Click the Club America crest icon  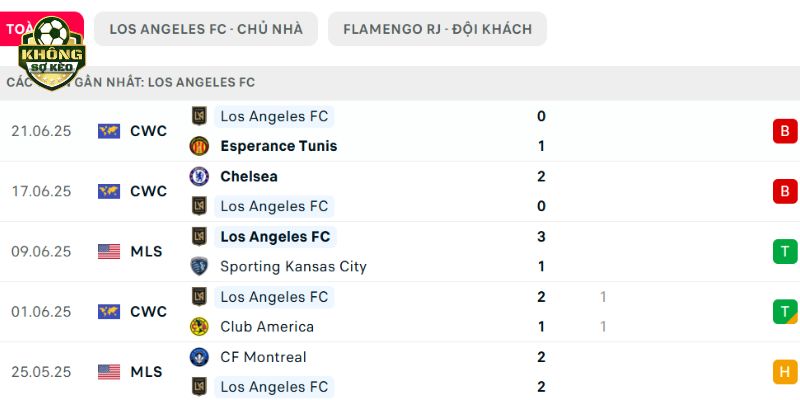[x=199, y=327]
